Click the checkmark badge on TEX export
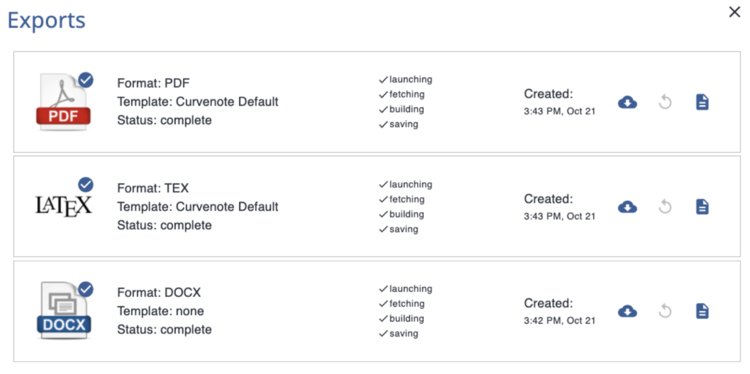 click(86, 185)
